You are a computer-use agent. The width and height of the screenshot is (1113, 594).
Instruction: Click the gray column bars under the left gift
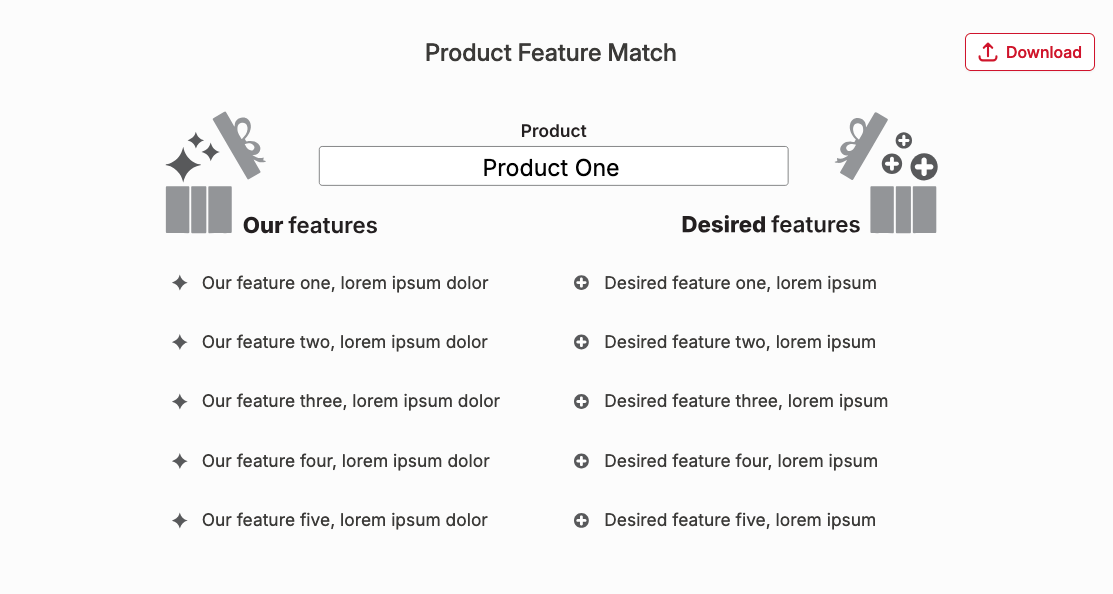point(198,210)
